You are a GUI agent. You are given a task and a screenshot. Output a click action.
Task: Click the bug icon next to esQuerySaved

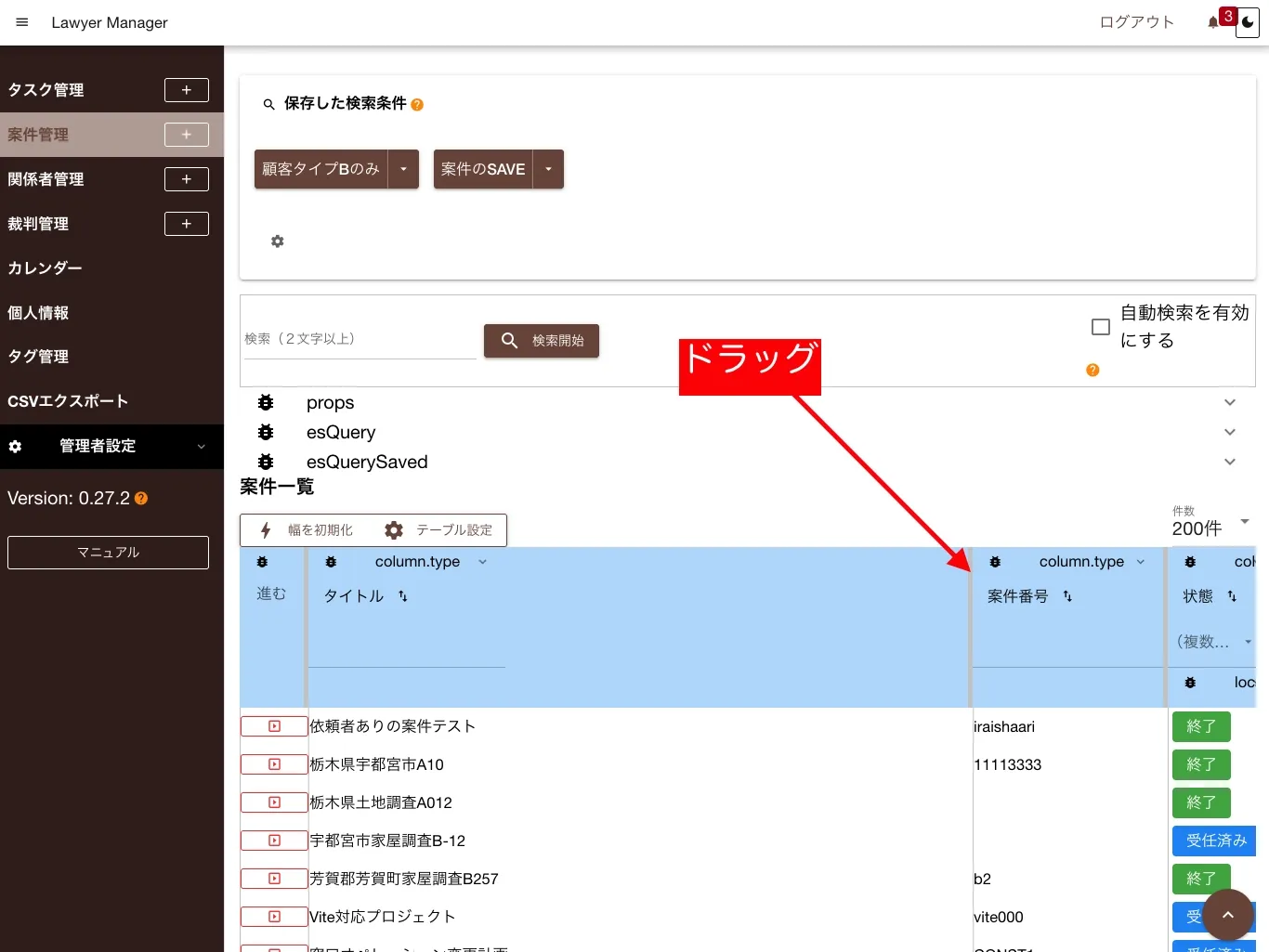pyautogui.click(x=266, y=462)
